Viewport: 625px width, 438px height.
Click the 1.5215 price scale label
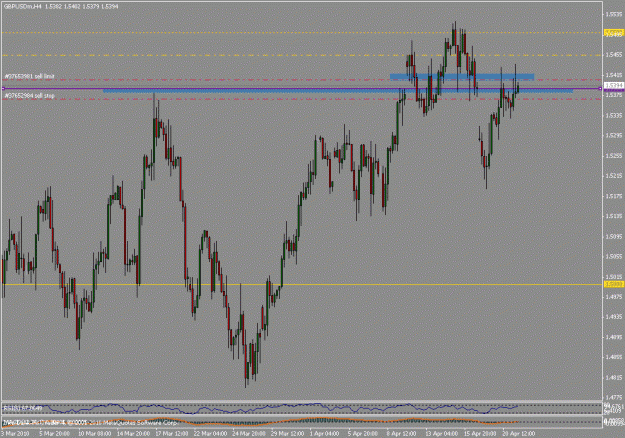pos(614,176)
